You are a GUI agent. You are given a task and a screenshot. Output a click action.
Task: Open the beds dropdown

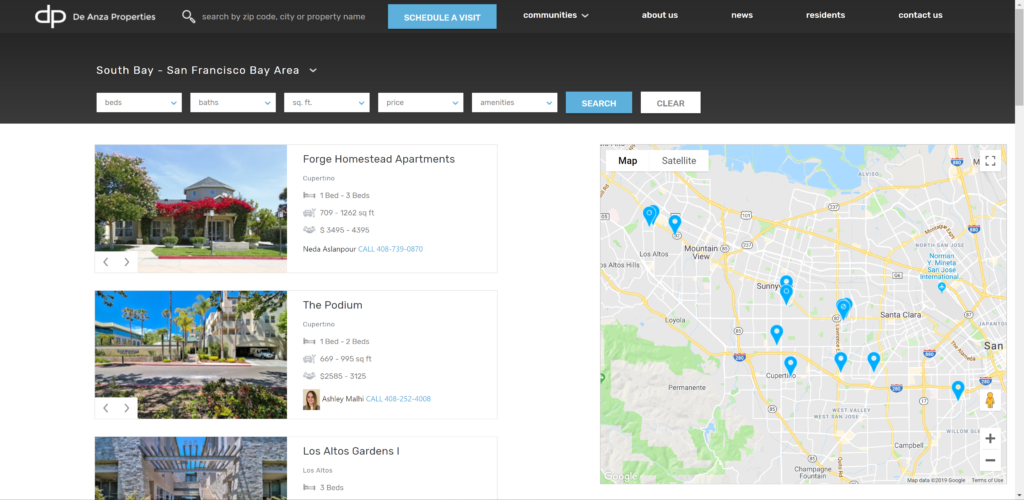coord(139,102)
